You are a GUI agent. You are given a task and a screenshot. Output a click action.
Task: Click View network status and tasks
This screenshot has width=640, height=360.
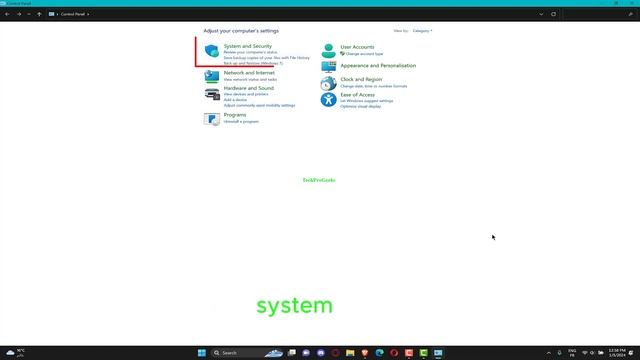(x=250, y=80)
